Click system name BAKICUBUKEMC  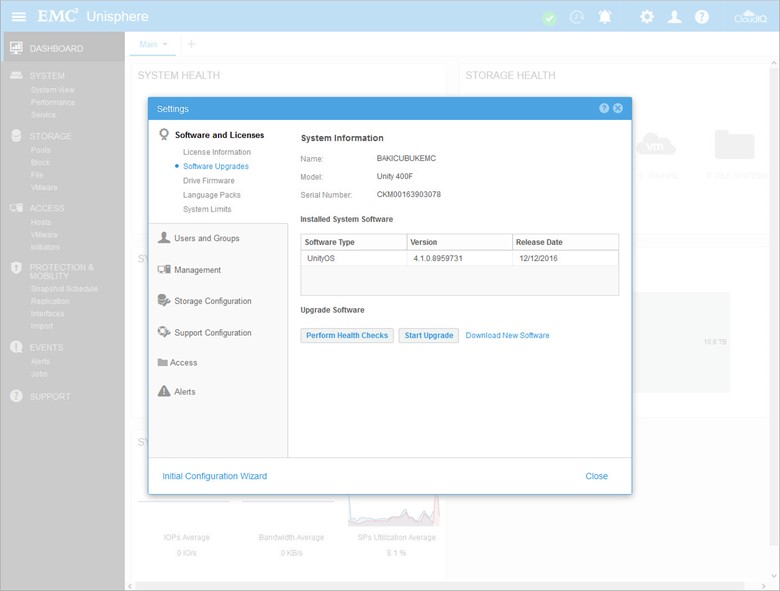pyautogui.click(x=406, y=158)
